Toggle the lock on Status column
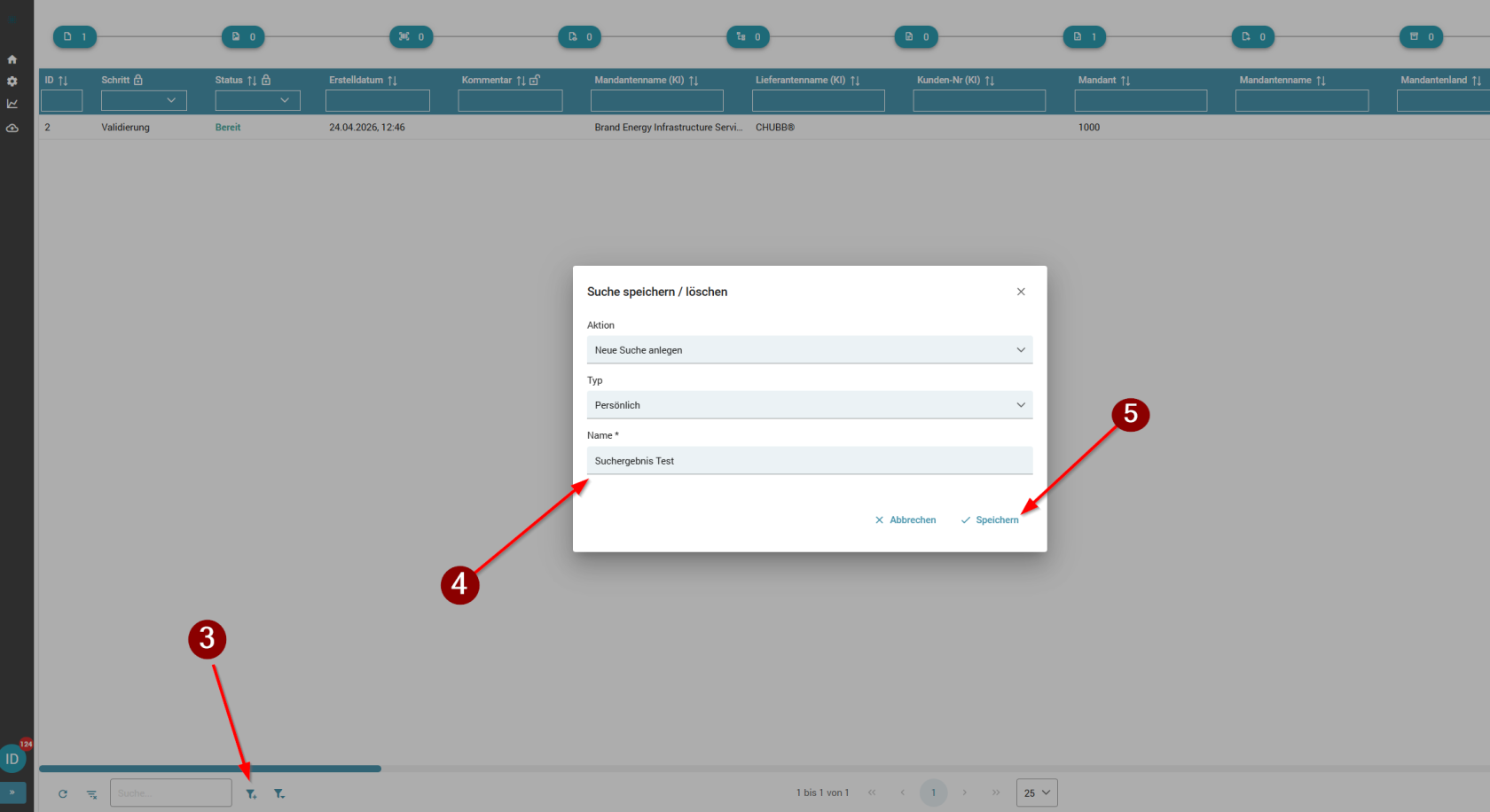The width and height of the screenshot is (1490, 812). click(266, 80)
